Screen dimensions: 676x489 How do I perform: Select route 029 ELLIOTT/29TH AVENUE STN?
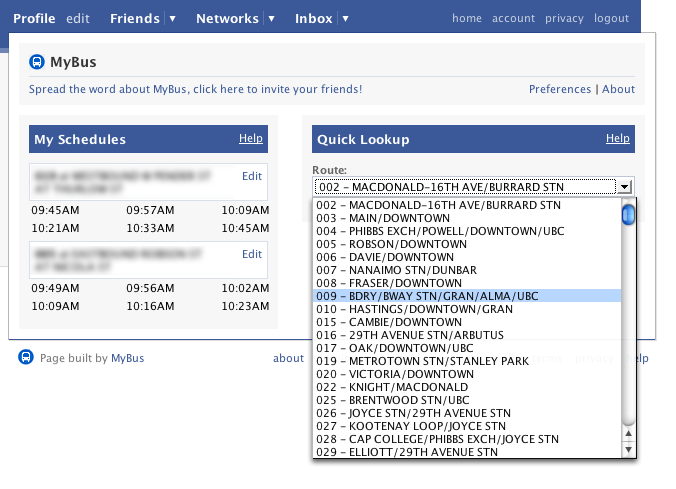point(467,451)
